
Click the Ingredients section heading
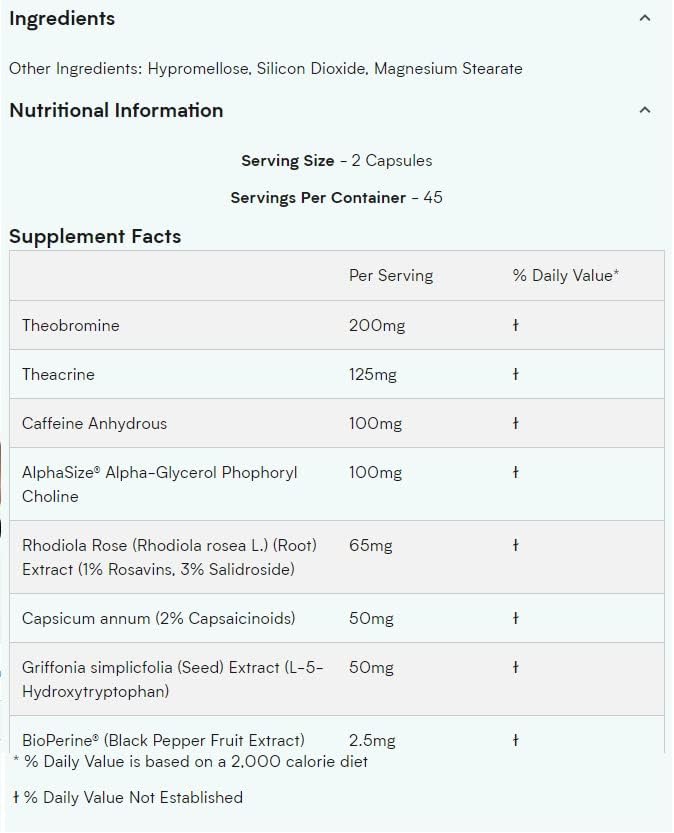coord(62,18)
